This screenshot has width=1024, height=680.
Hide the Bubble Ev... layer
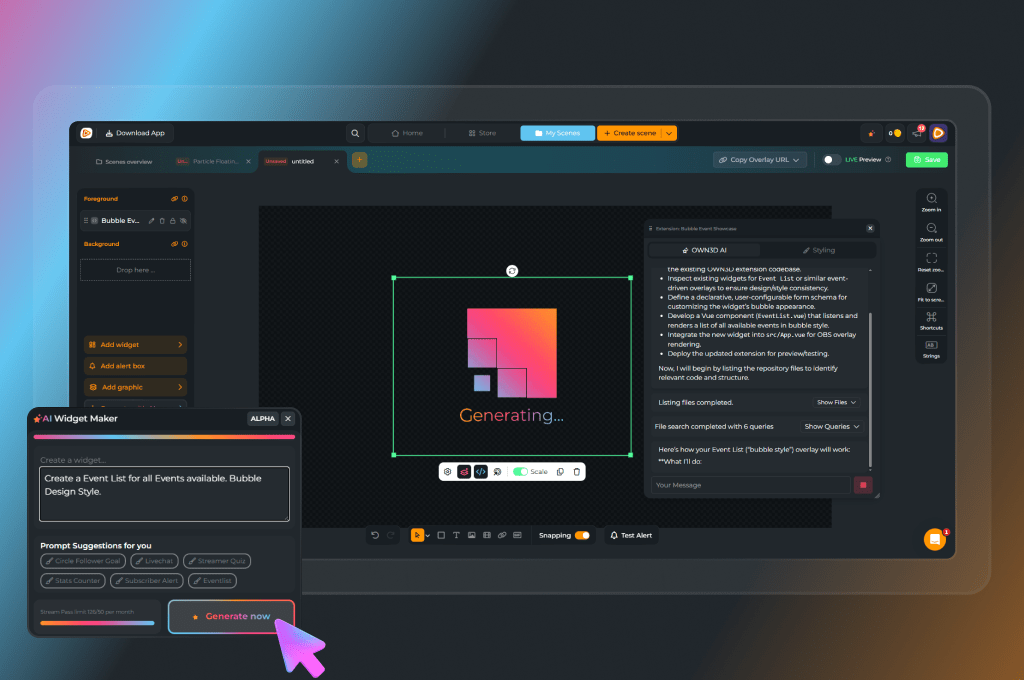pyautogui.click(x=183, y=220)
